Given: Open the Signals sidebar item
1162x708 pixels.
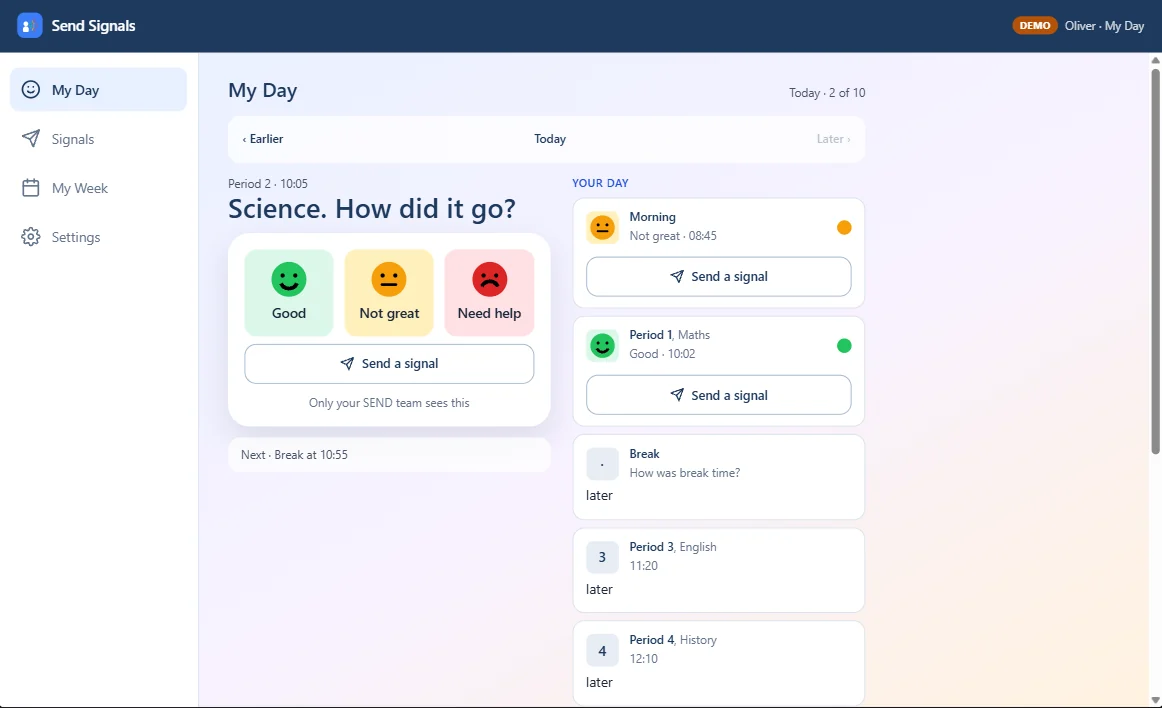Looking at the screenshot, I should coord(99,139).
